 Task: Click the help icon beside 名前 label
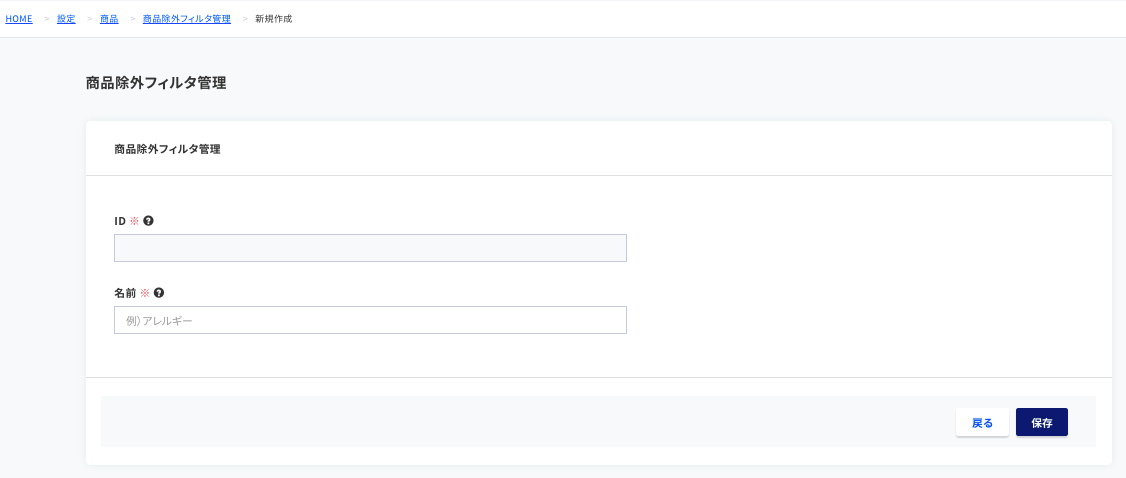159,293
